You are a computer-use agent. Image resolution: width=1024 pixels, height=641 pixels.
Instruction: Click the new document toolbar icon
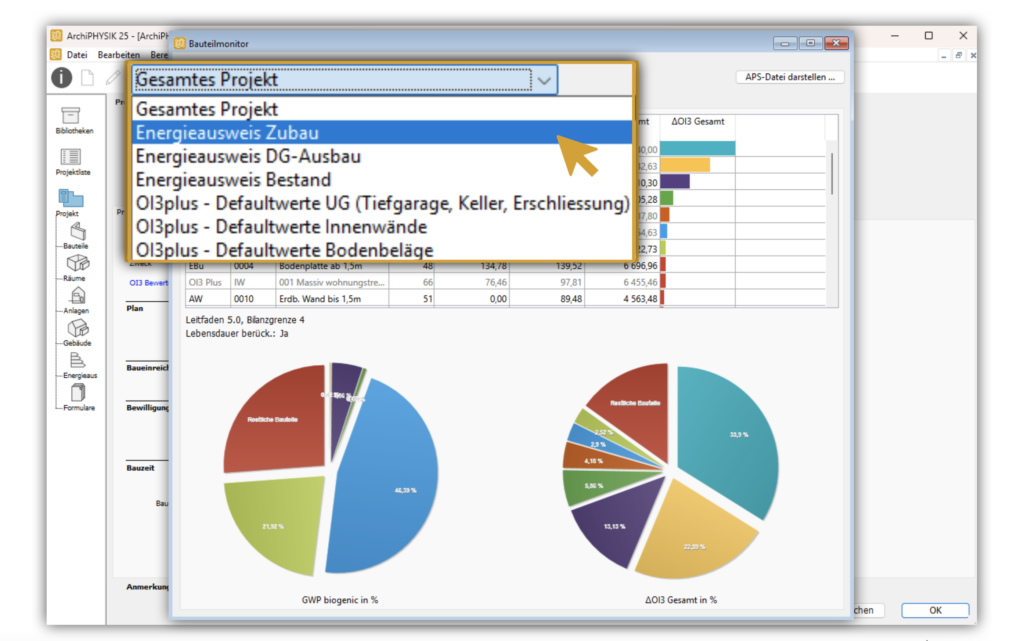[x=88, y=78]
